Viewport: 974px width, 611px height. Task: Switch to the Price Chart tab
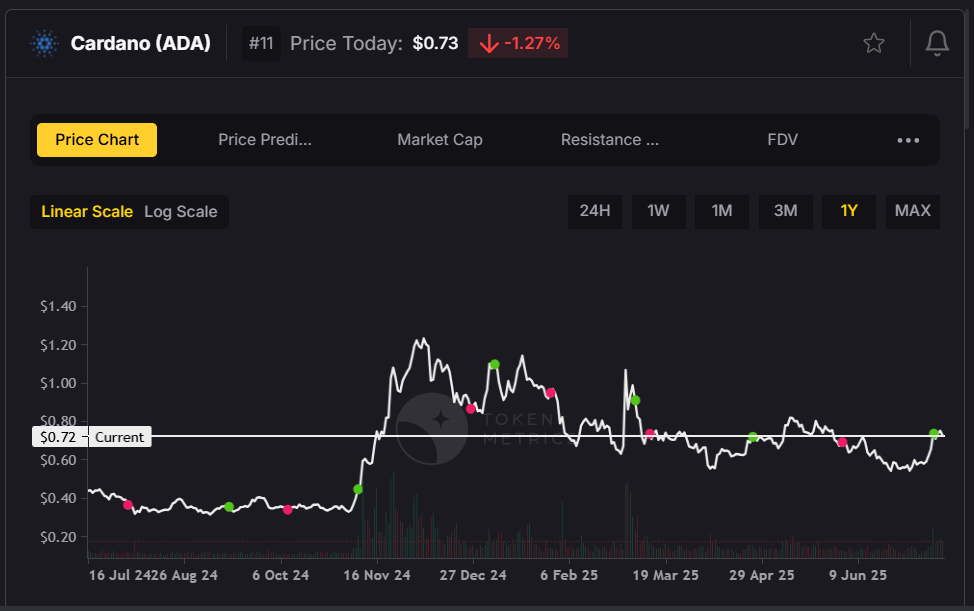[x=96, y=140]
